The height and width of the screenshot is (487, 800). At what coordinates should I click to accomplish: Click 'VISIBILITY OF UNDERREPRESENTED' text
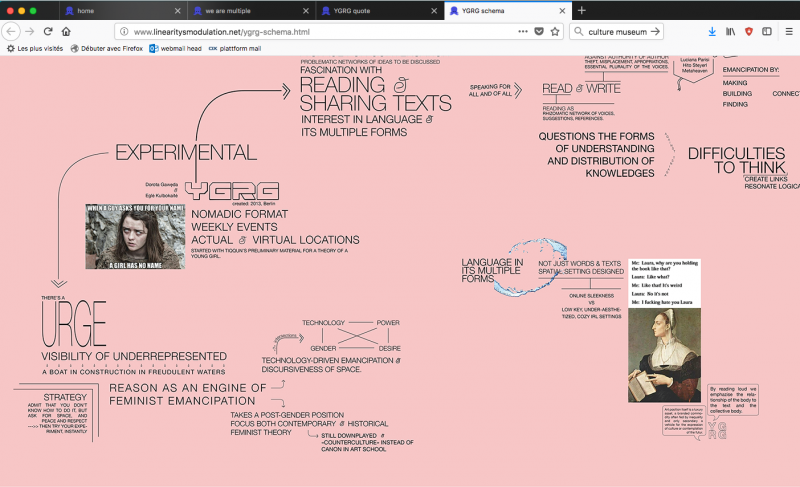134,356
